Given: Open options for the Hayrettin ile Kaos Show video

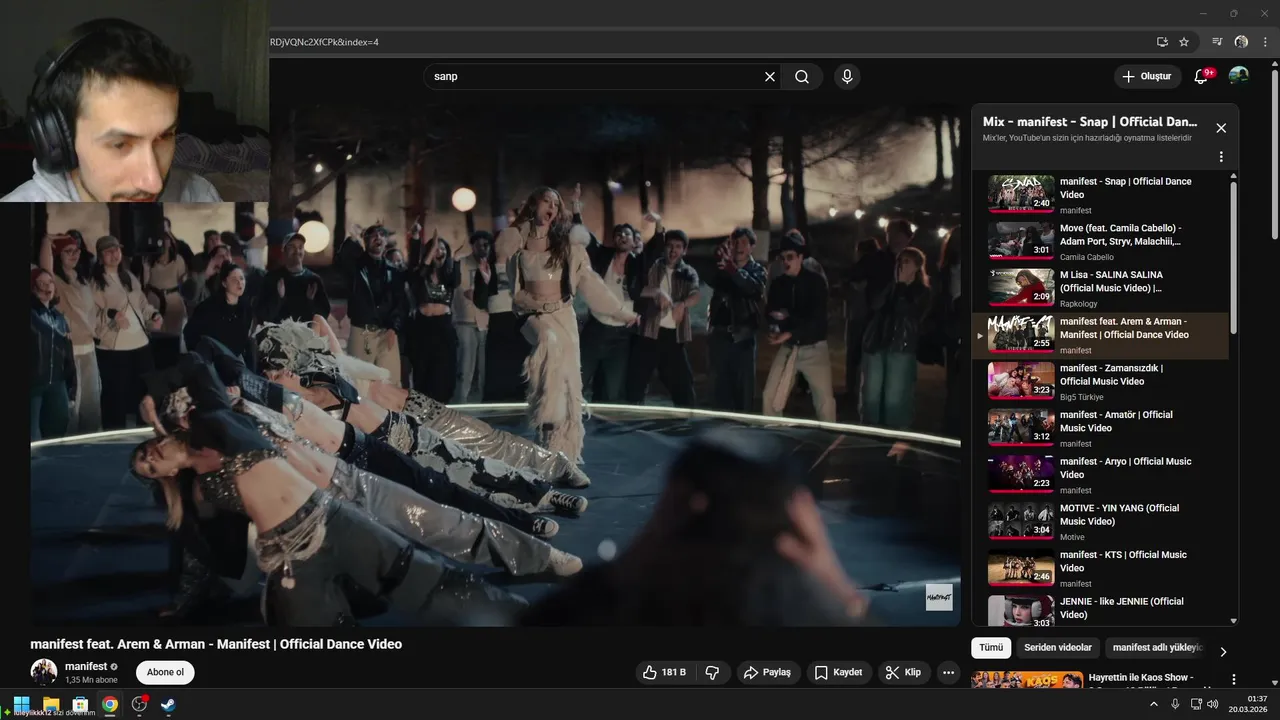Looking at the screenshot, I should [1233, 679].
